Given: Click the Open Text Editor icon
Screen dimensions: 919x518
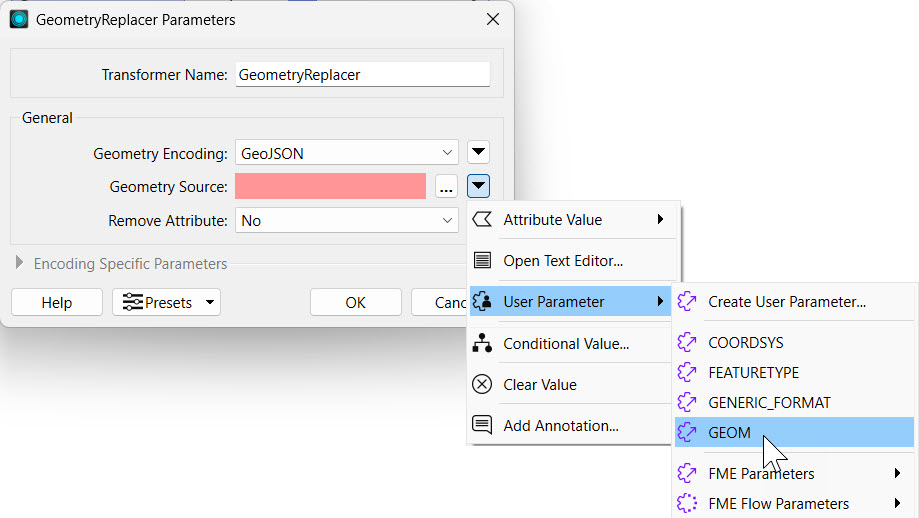Looking at the screenshot, I should click(x=482, y=261).
